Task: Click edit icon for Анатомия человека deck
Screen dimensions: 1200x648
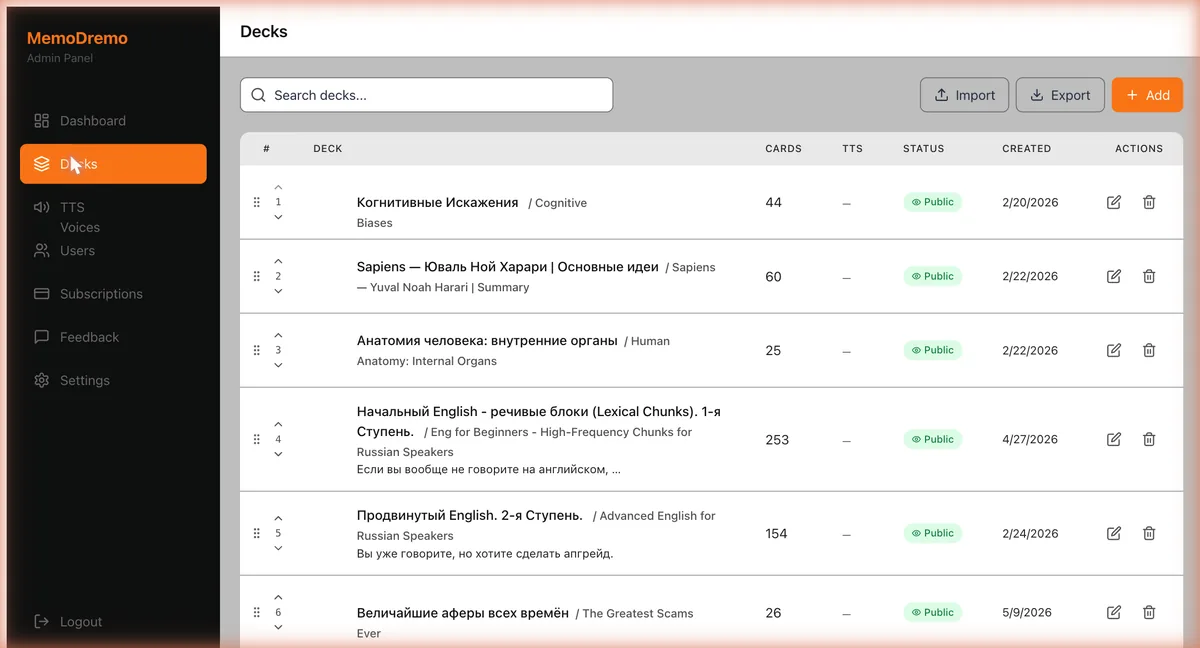Action: (x=1114, y=350)
